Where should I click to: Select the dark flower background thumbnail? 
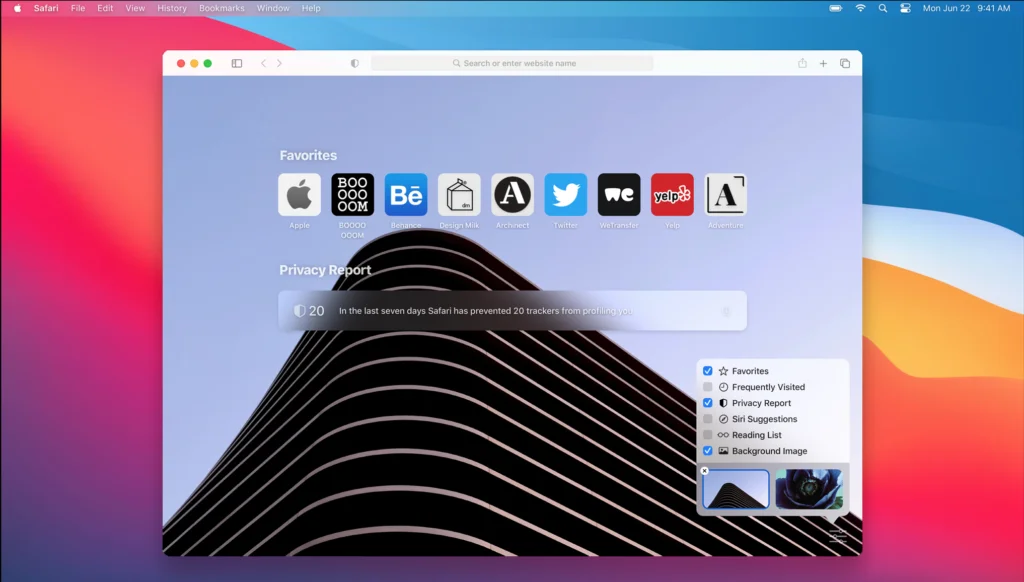click(809, 489)
